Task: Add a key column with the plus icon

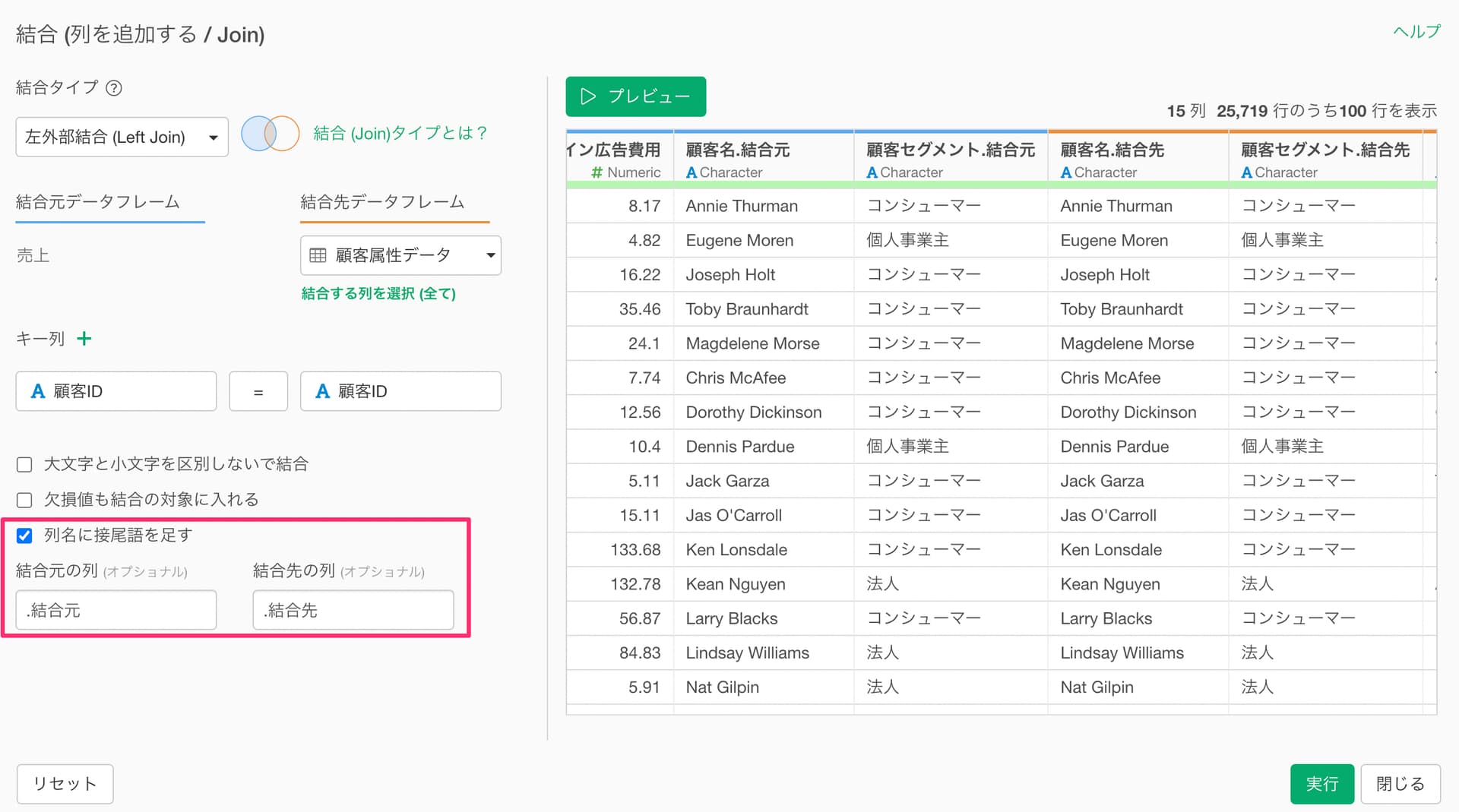Action: pyautogui.click(x=84, y=339)
